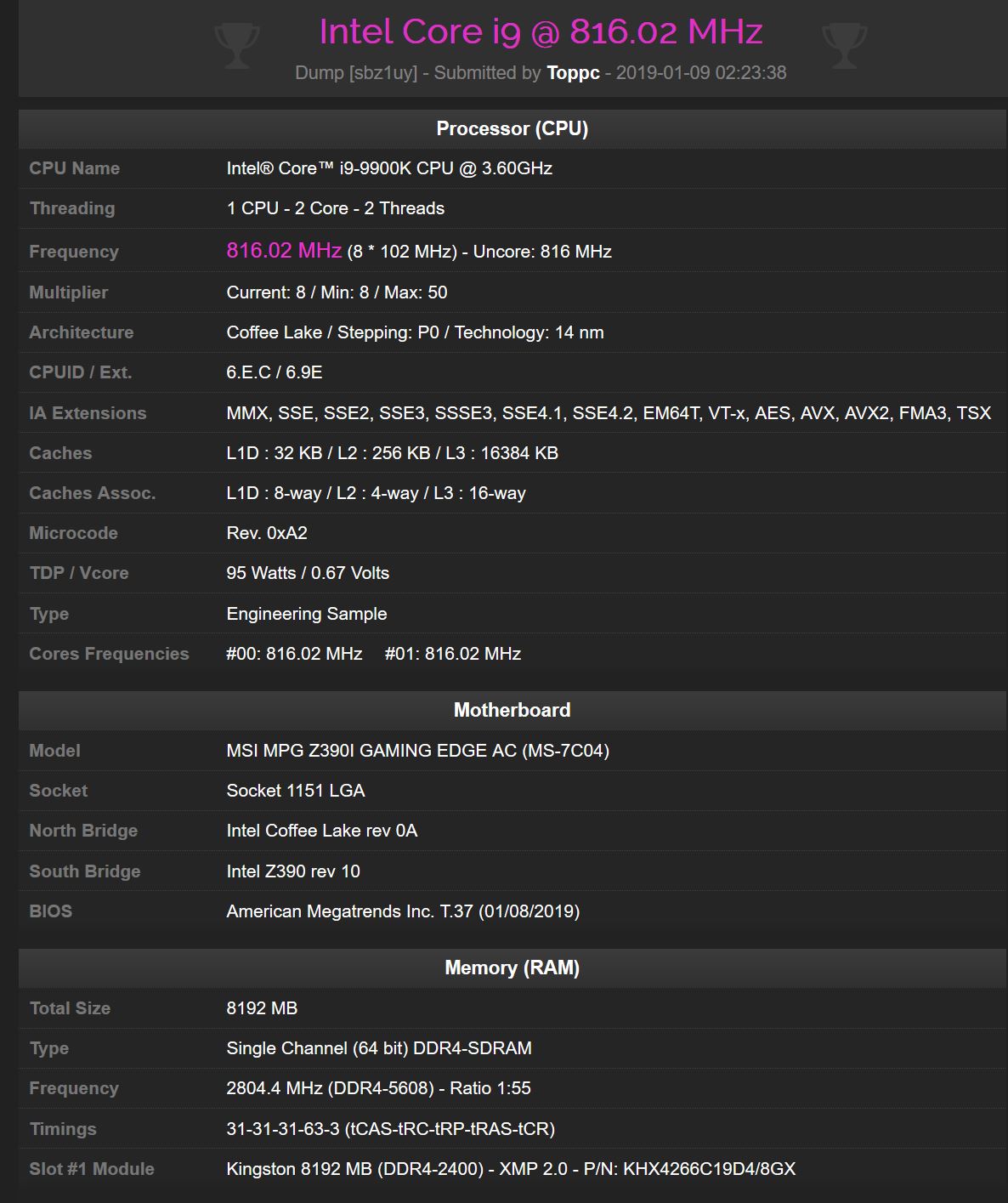Click the 'Microcode' row label
Image resolution: width=1008 pixels, height=1203 pixels.
click(x=74, y=533)
